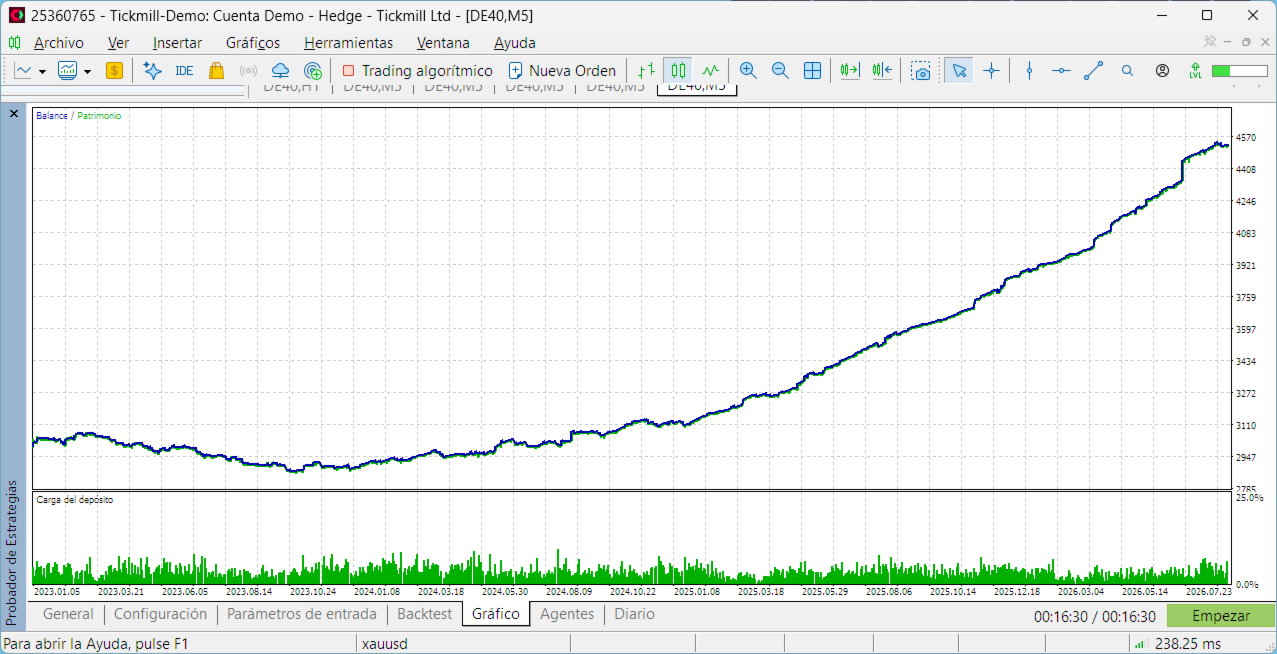Viewport: 1277px width, 654px height.
Task: Switch chart to candlestick display mode
Action: coord(679,71)
